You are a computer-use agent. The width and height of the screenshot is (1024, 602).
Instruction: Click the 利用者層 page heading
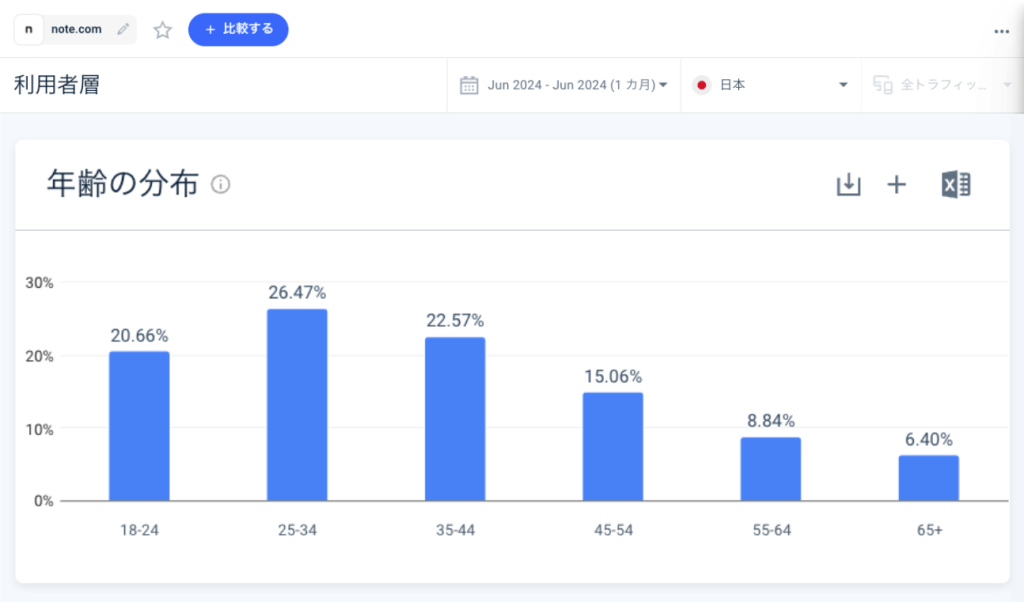(x=57, y=85)
